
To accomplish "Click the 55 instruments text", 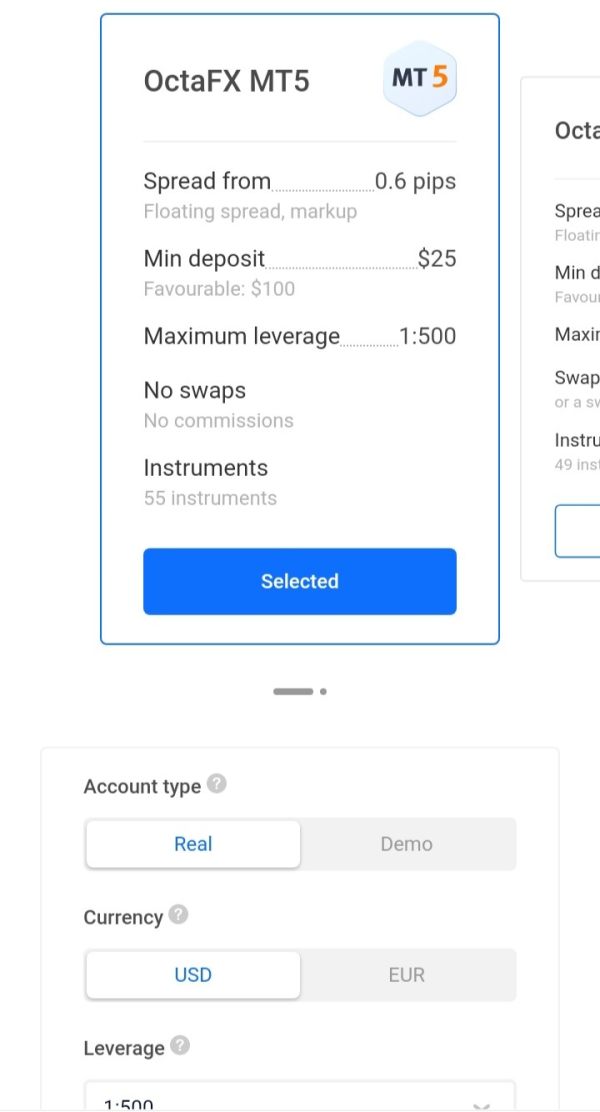I will point(210,498).
